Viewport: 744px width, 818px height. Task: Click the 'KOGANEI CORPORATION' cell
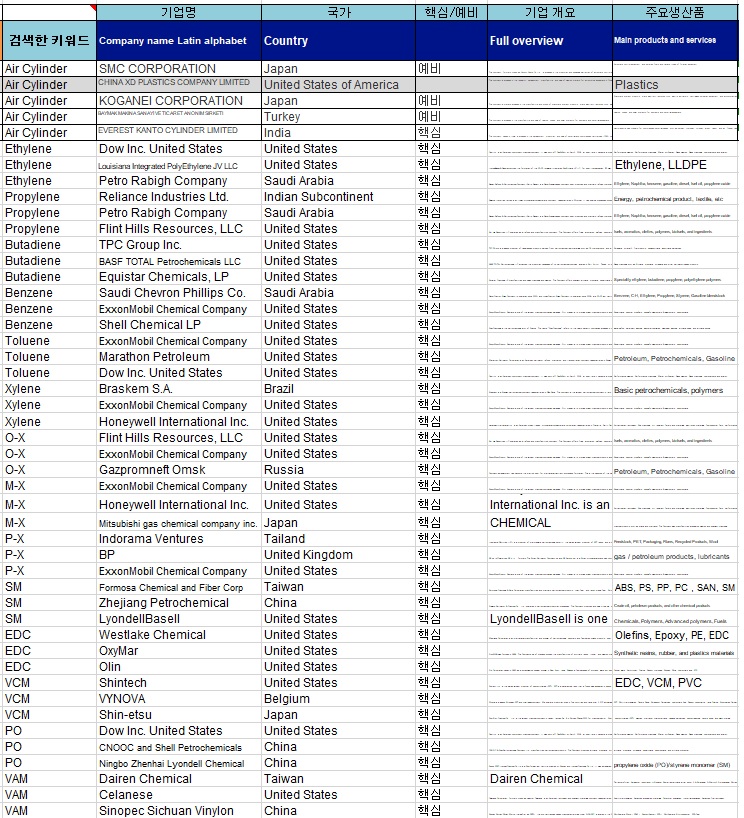point(179,101)
